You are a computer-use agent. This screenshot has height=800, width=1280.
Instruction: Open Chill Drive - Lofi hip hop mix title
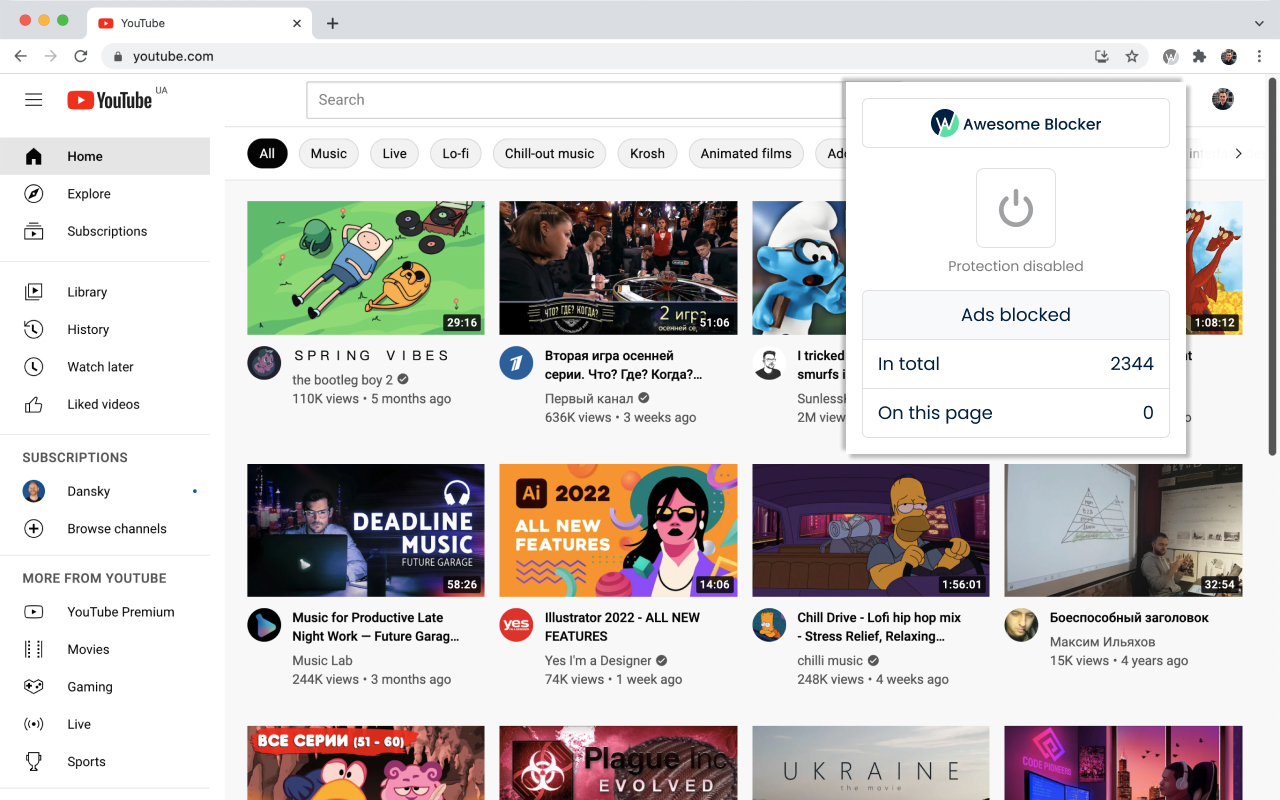[x=879, y=627]
